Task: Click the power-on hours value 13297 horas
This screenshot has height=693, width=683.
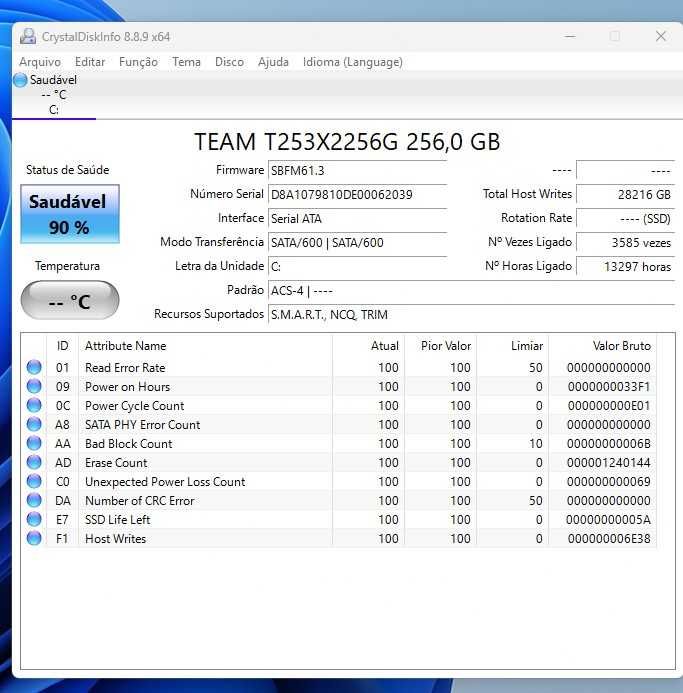Action: [x=625, y=267]
